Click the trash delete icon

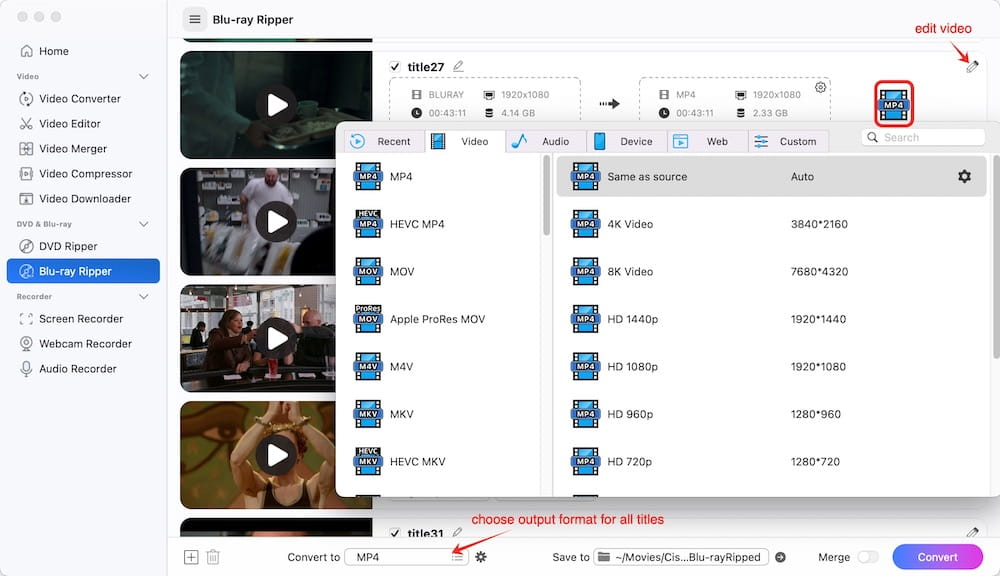(x=213, y=557)
